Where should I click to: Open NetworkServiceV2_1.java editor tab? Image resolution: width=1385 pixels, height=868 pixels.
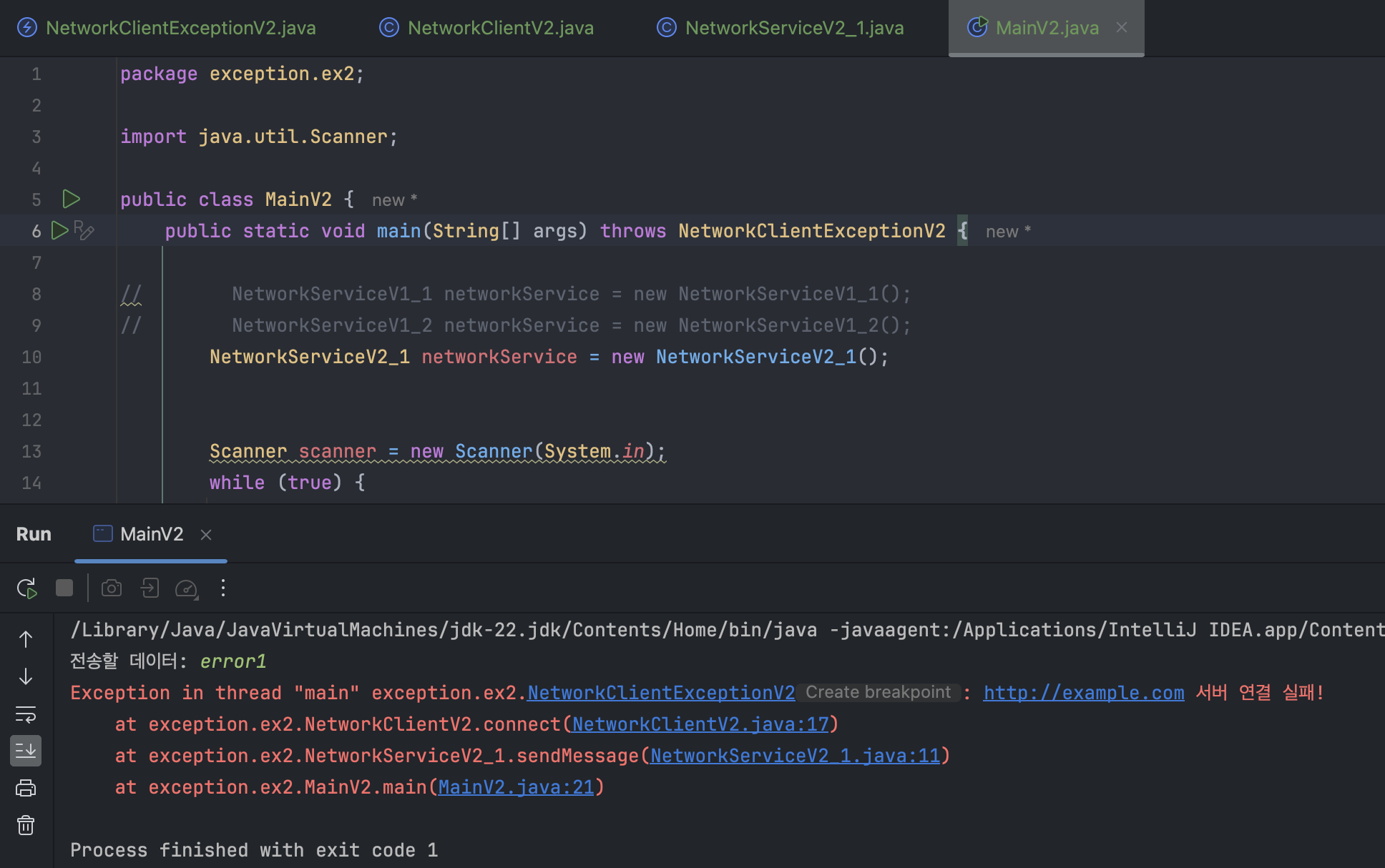coord(794,28)
